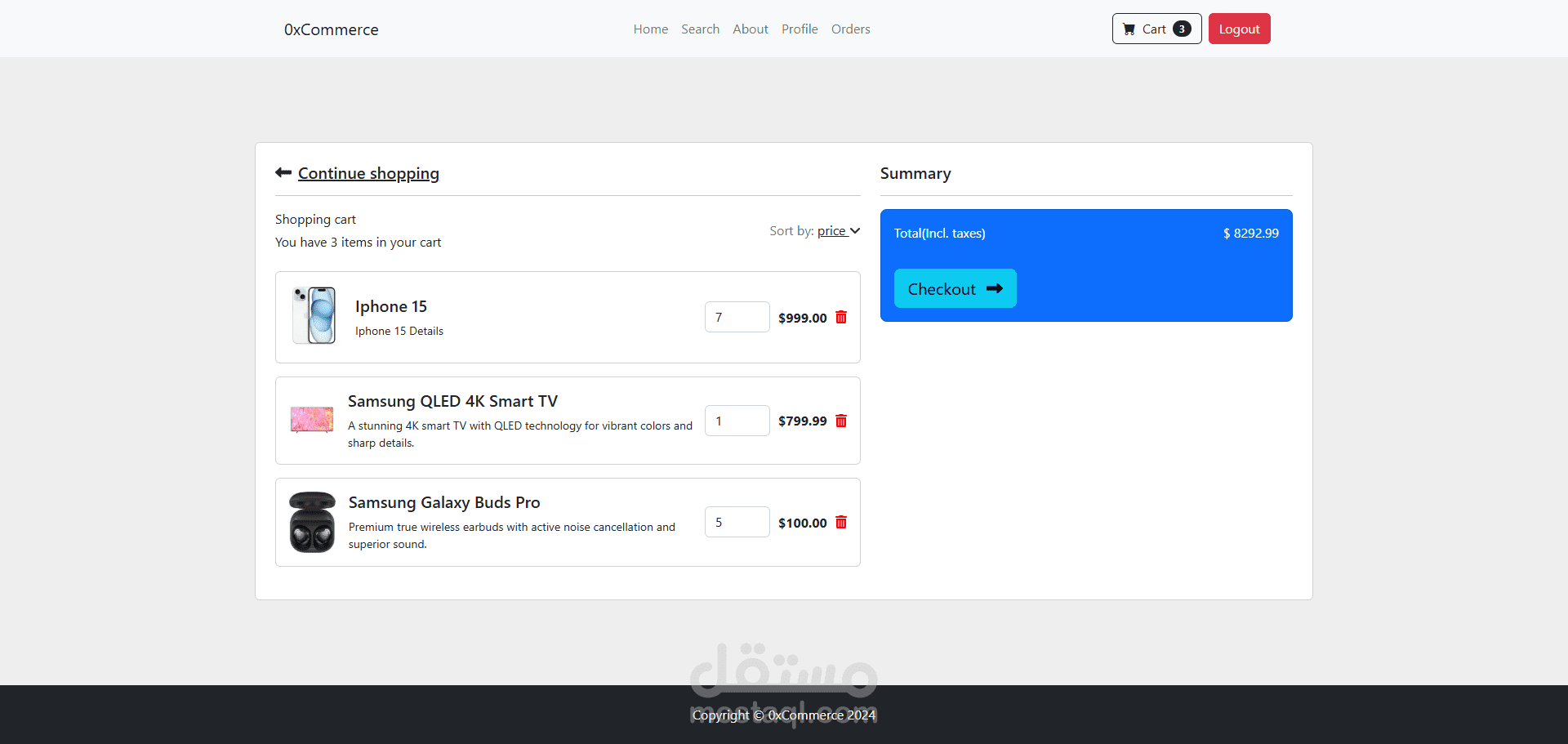Open the About page
This screenshot has height=744, width=1568.
pos(751,29)
